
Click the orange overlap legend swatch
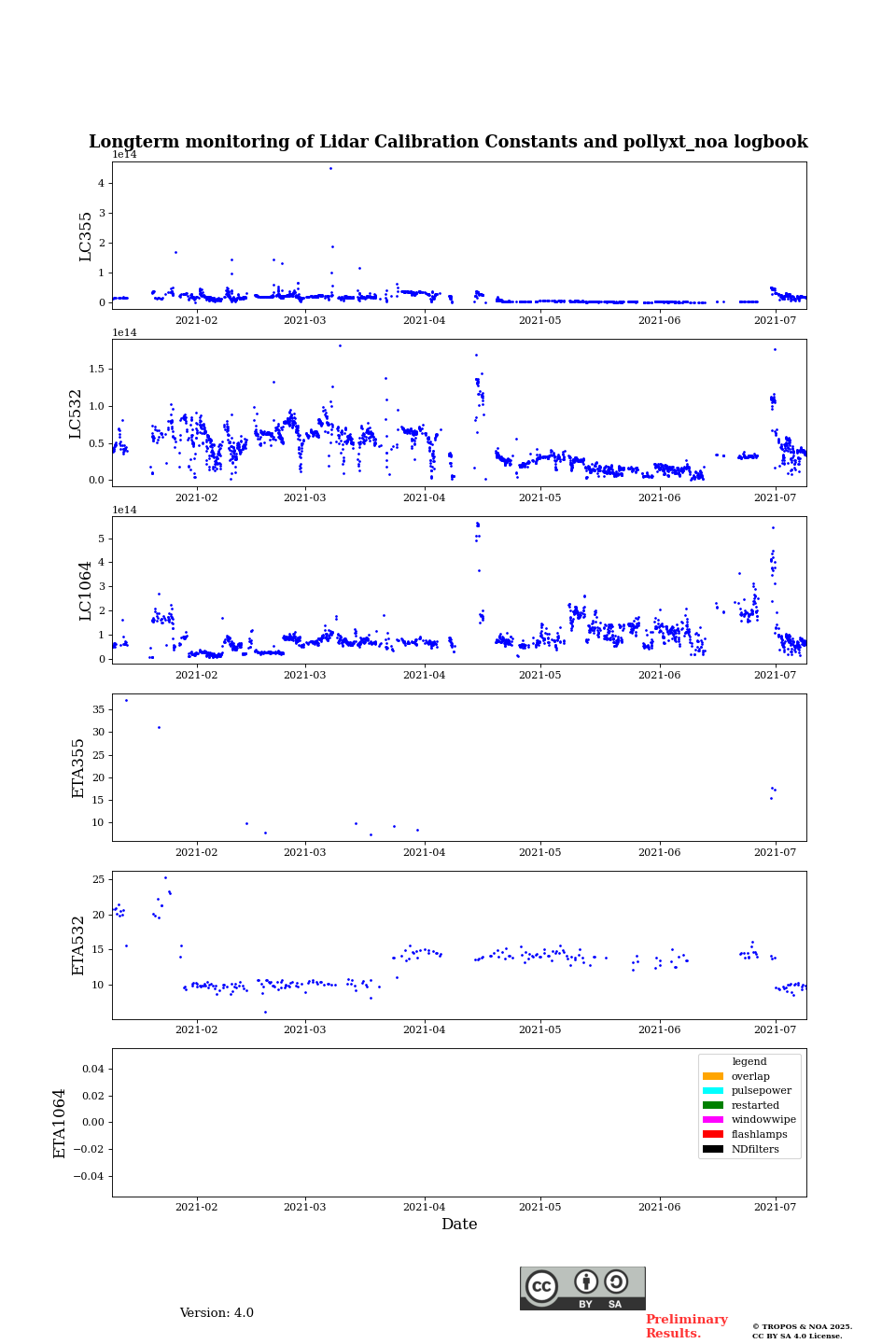pyautogui.click(x=712, y=1076)
